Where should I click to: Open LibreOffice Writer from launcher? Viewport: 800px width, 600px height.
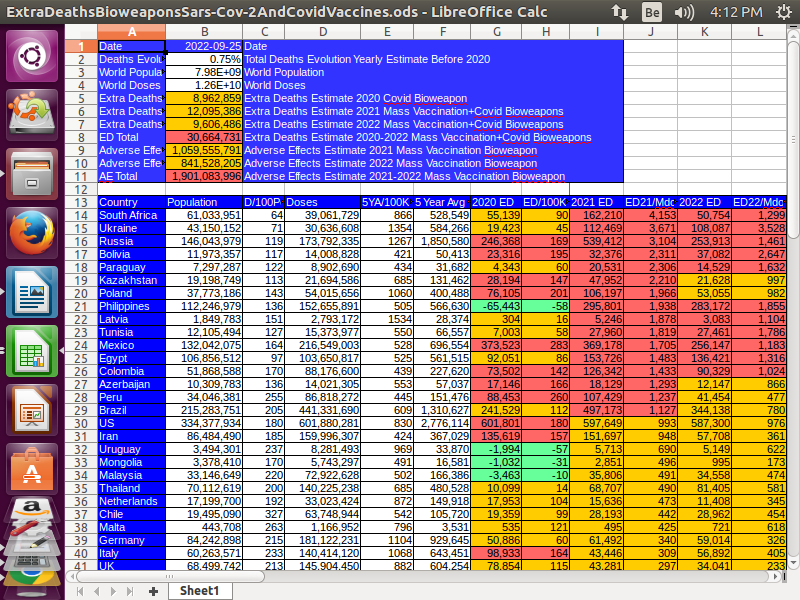(x=33, y=293)
